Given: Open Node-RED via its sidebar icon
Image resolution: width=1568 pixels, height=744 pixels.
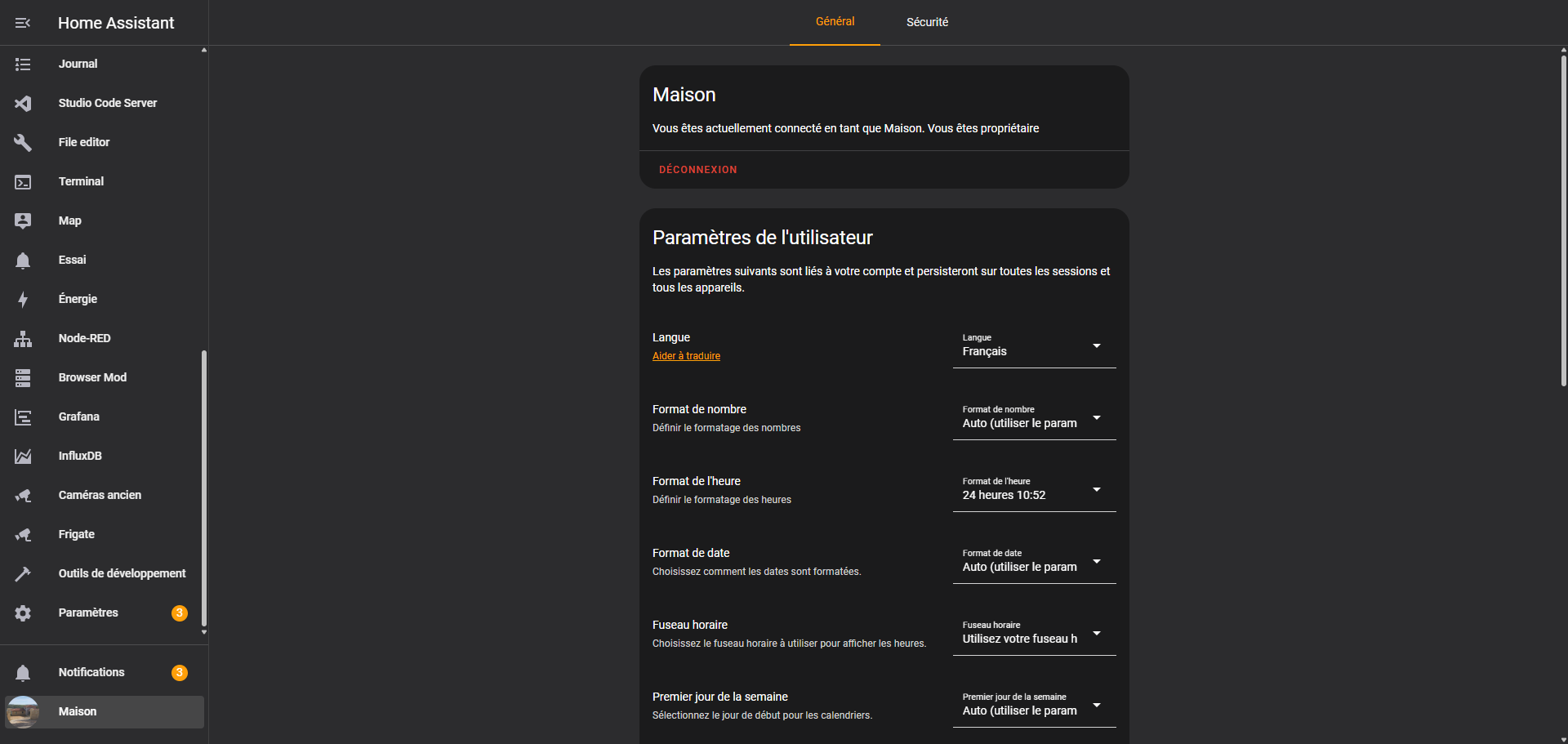Looking at the screenshot, I should [x=23, y=339].
